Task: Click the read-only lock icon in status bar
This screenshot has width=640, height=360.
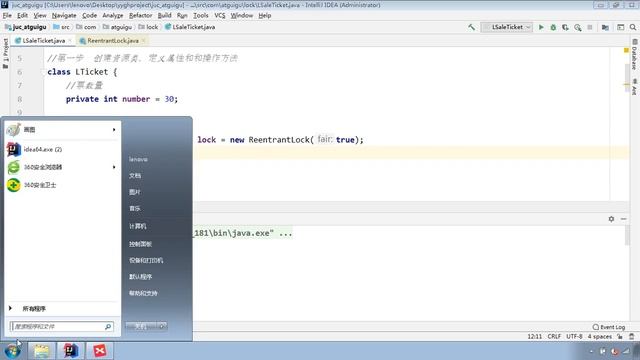Action: click(x=620, y=337)
